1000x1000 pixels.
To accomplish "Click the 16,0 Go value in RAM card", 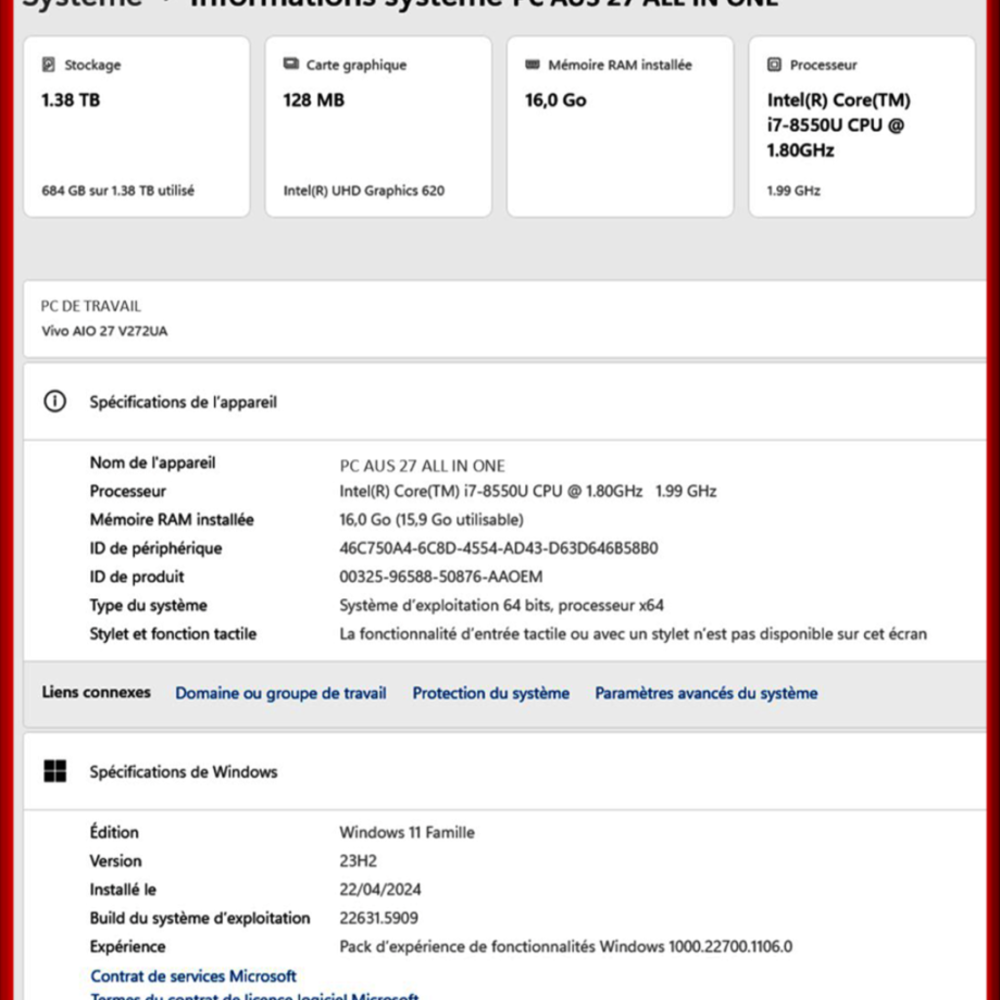I will pyautogui.click(x=556, y=100).
